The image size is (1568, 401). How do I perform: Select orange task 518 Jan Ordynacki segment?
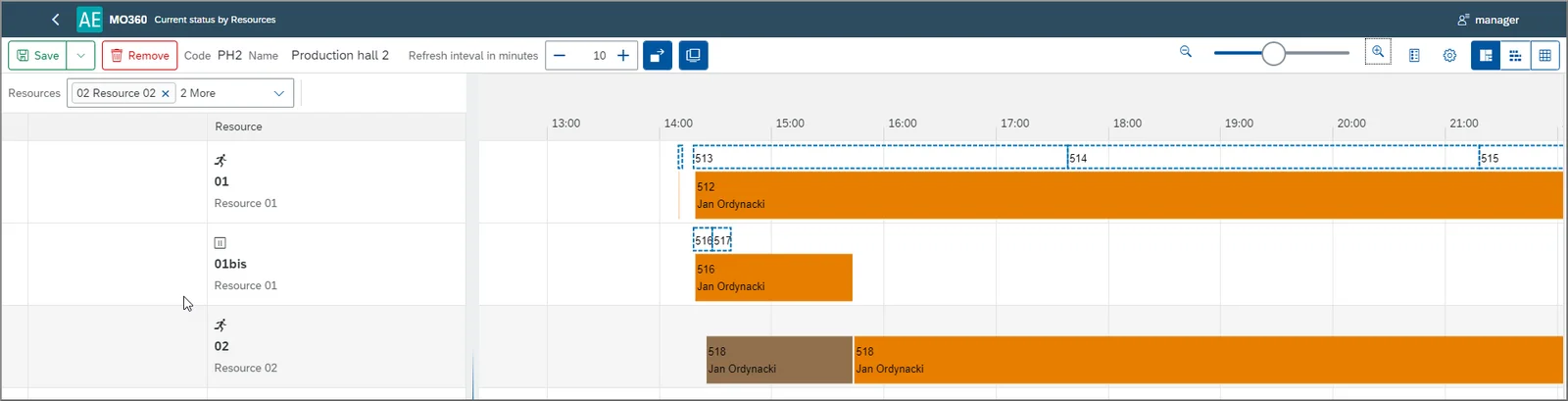[1208, 360]
